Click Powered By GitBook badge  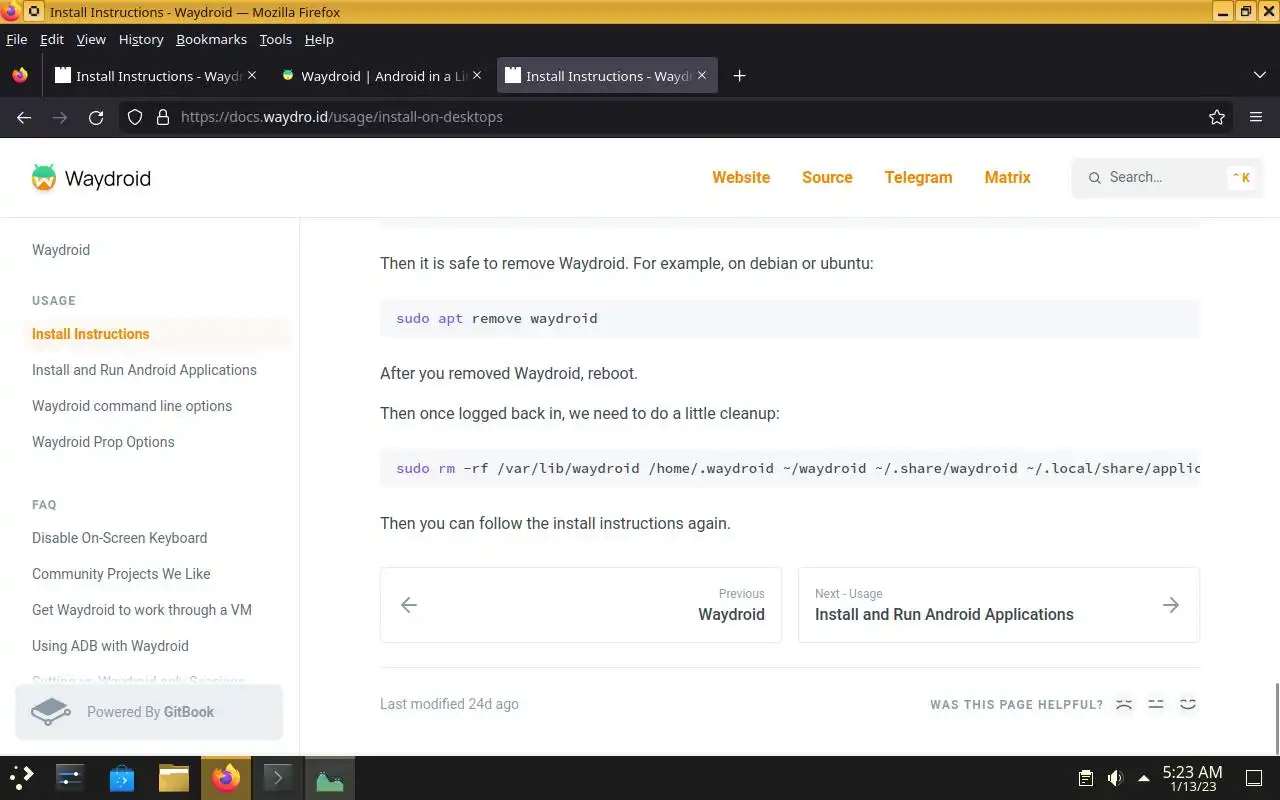click(149, 712)
